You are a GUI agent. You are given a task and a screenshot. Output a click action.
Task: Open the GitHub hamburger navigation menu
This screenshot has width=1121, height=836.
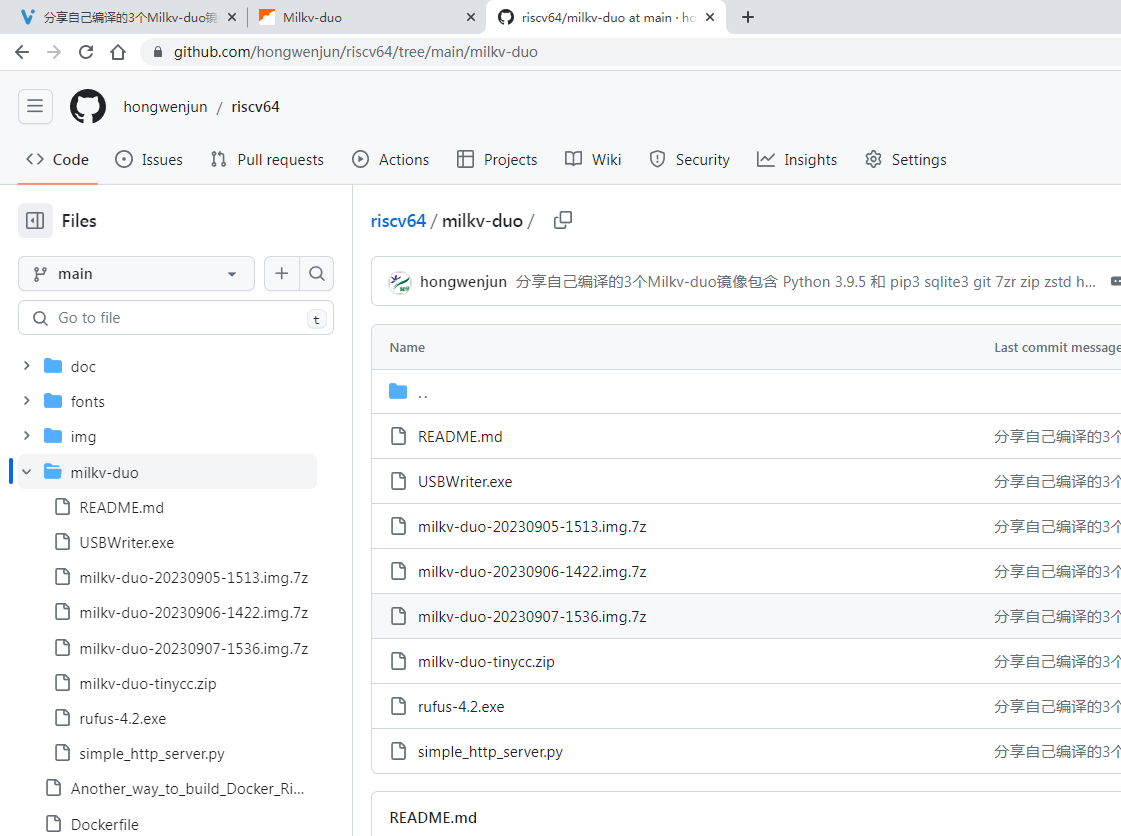35,107
